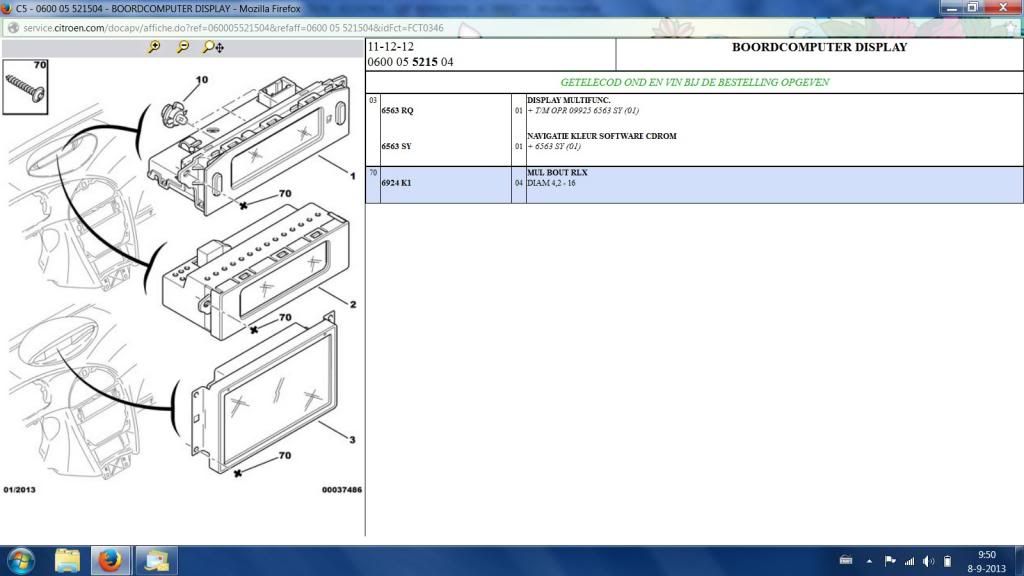1024x576 pixels.
Task: Click the Show desktop strip
Action: coord(1019,561)
